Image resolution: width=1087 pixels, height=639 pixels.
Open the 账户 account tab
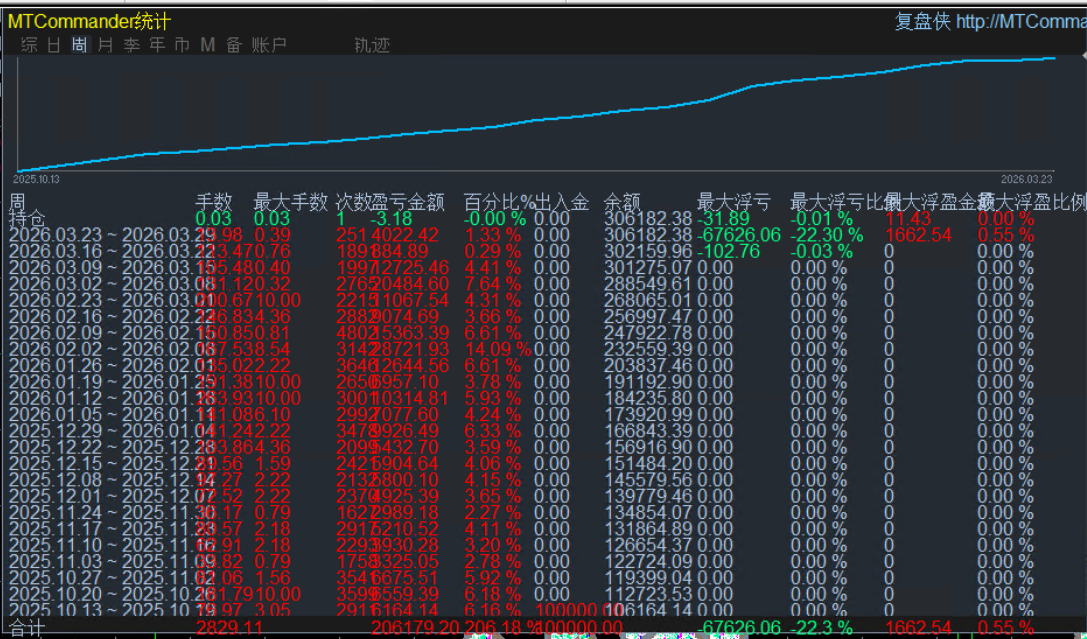click(269, 45)
